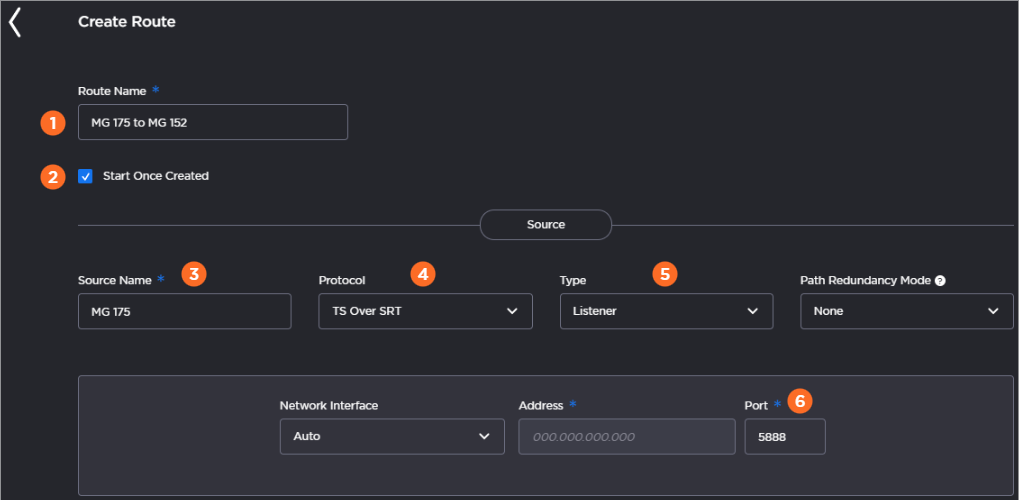Click orange step marker 6 near Port
Image resolution: width=1019 pixels, height=500 pixels.
(800, 402)
